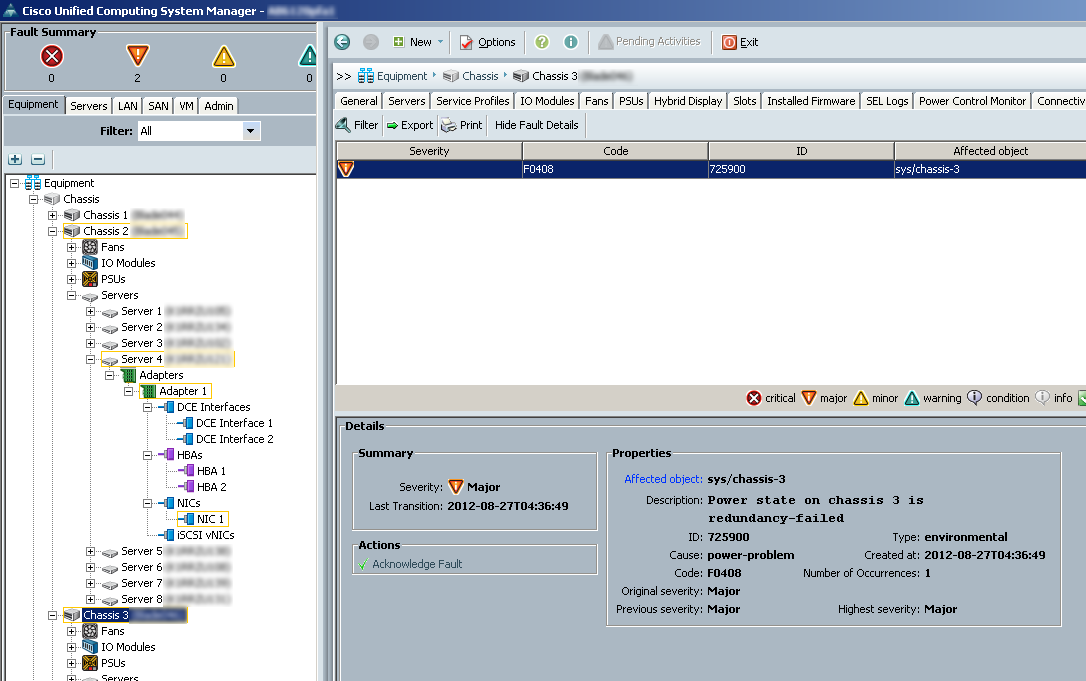Click the critical faults icon in Fault Summary

pyautogui.click(x=51, y=57)
